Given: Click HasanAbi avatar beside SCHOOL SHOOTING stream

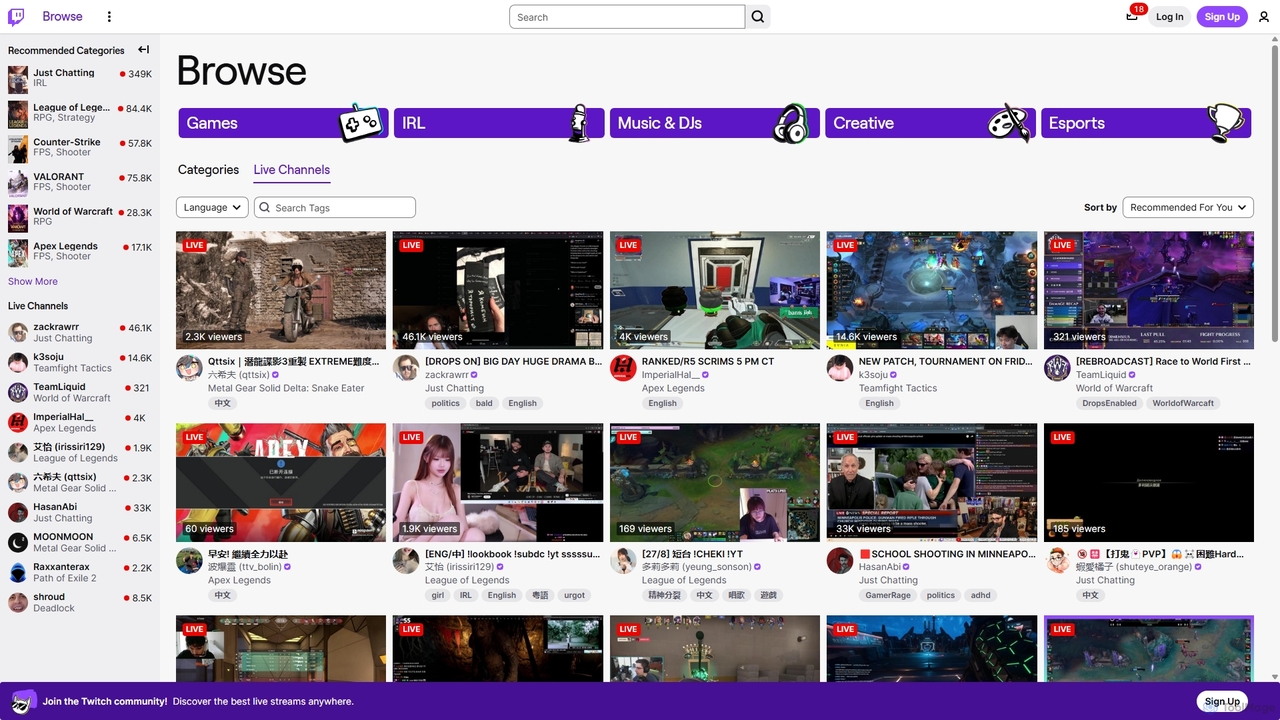Looking at the screenshot, I should click(x=840, y=560).
